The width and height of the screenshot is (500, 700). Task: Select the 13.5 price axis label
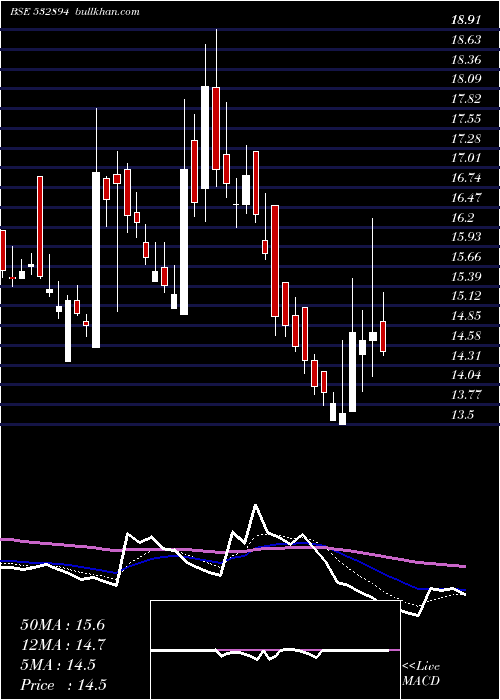(x=462, y=415)
